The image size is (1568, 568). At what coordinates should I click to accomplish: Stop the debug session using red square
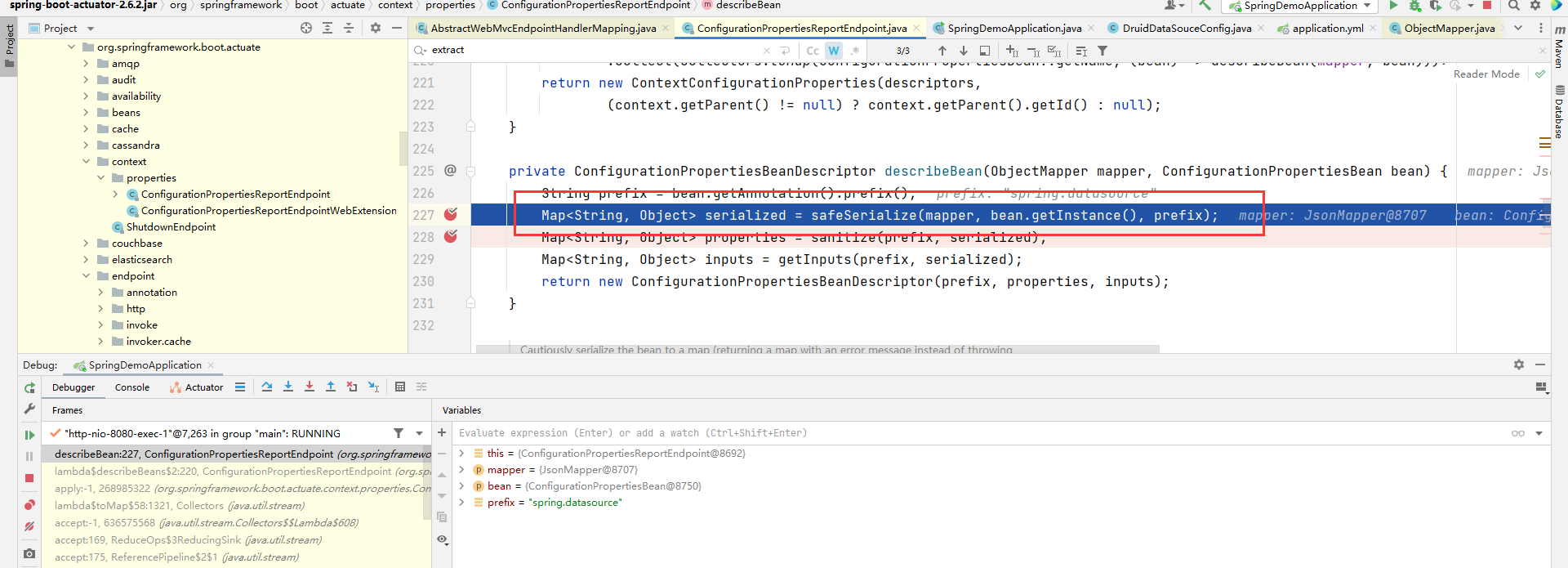point(29,478)
